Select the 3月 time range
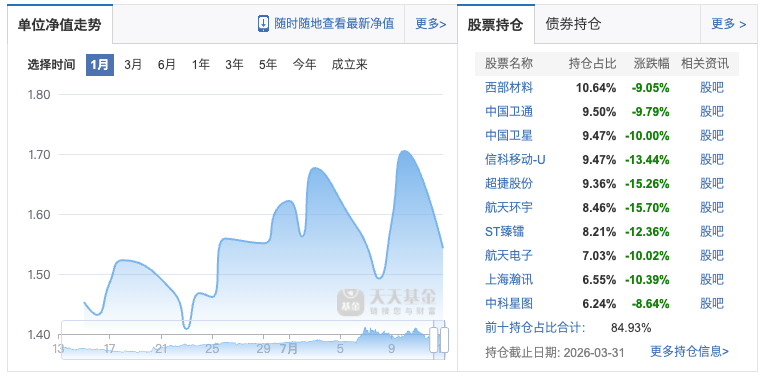The width and height of the screenshot is (764, 376). 133,65
